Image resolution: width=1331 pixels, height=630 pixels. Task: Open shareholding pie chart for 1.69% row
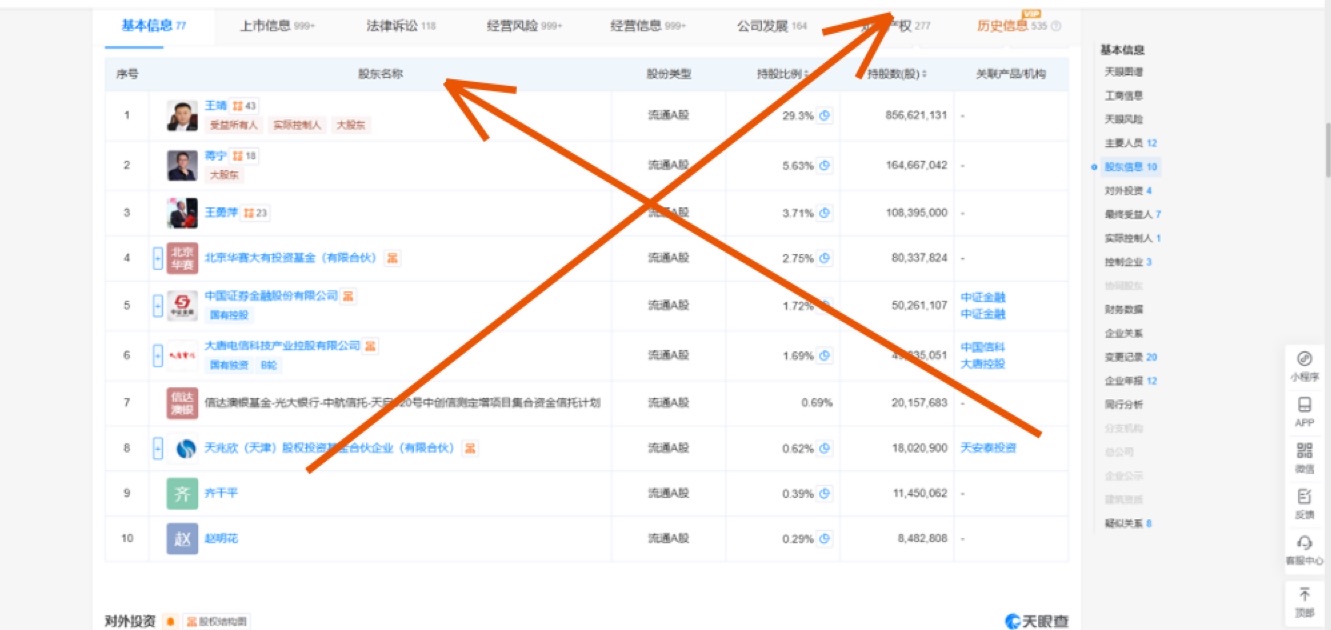click(825, 355)
